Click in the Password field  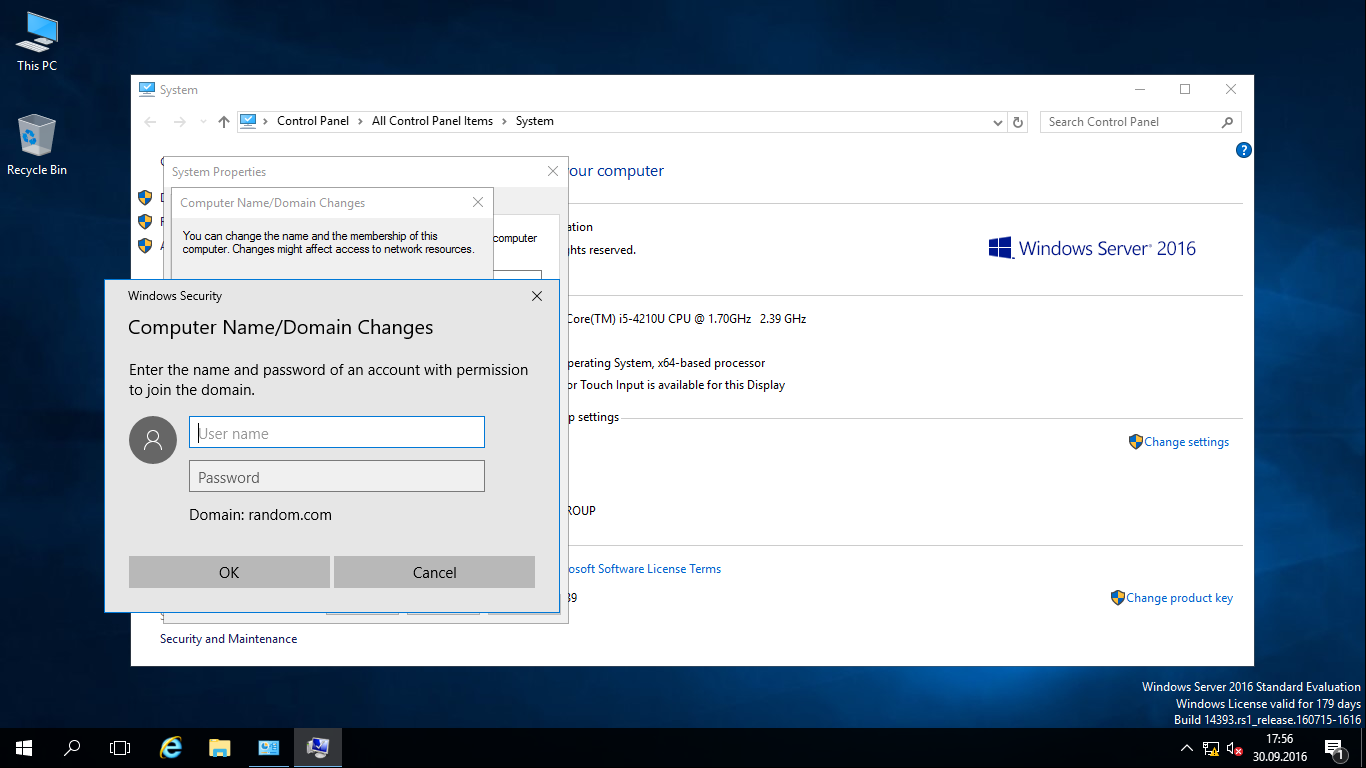tap(337, 476)
